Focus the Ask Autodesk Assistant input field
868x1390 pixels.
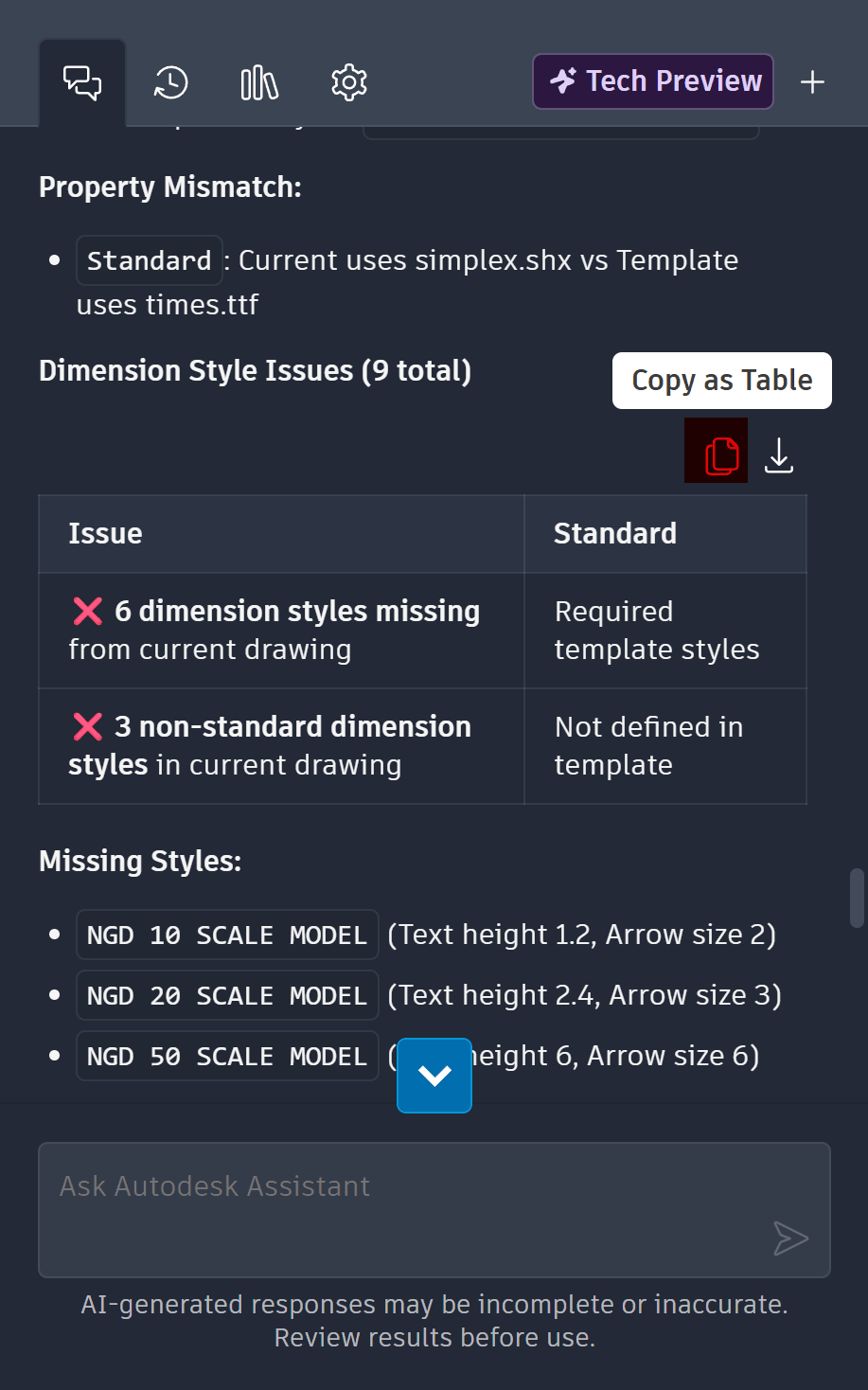[x=434, y=1210]
